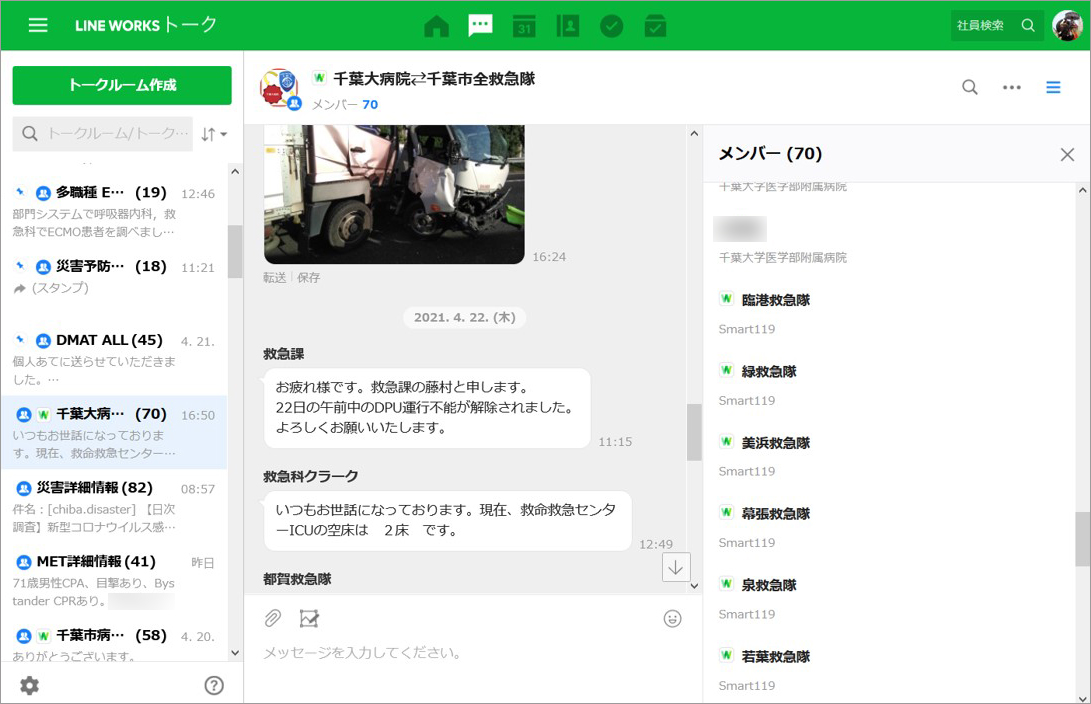Open talk room sort order dropdown

click(x=214, y=134)
